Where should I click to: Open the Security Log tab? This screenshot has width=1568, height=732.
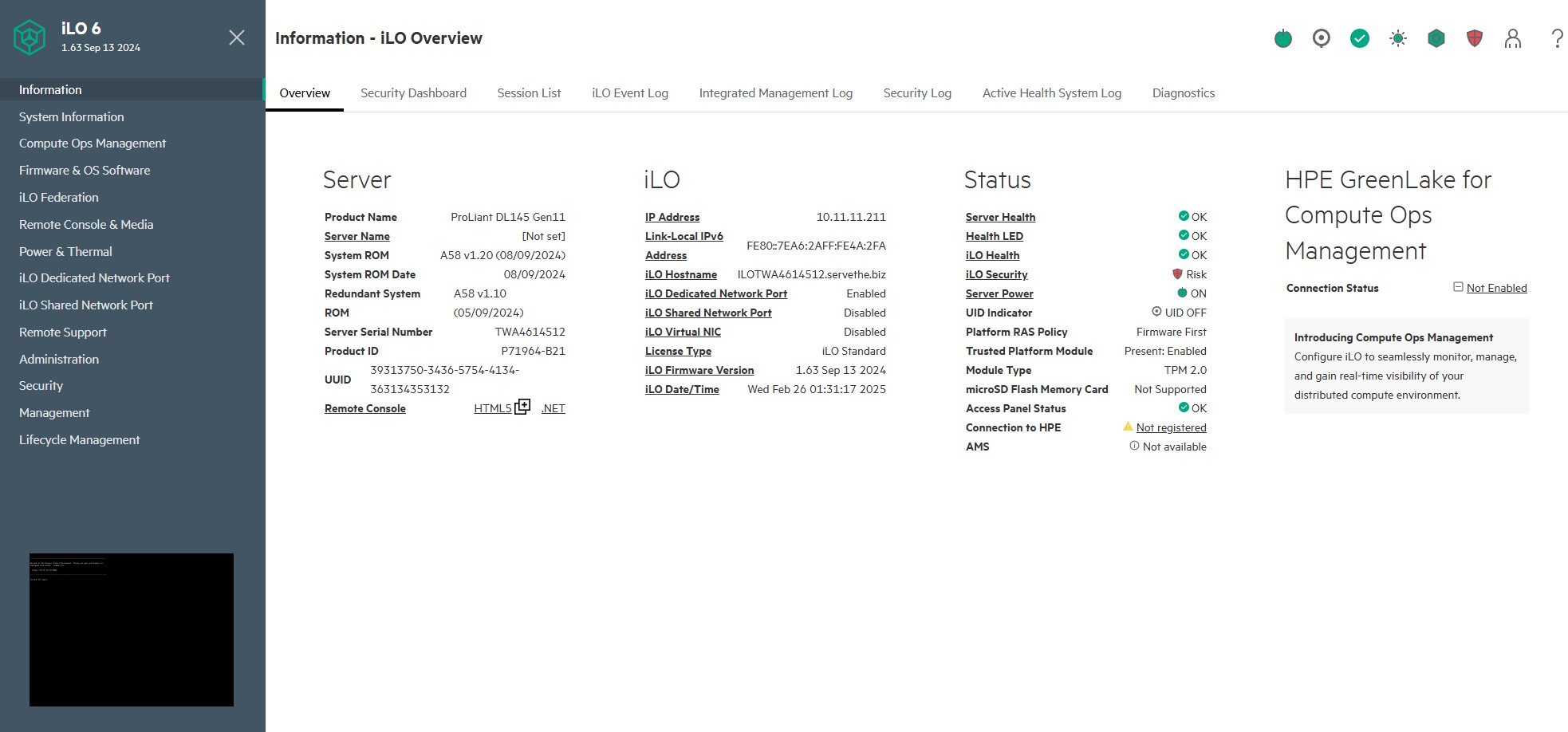click(x=917, y=93)
